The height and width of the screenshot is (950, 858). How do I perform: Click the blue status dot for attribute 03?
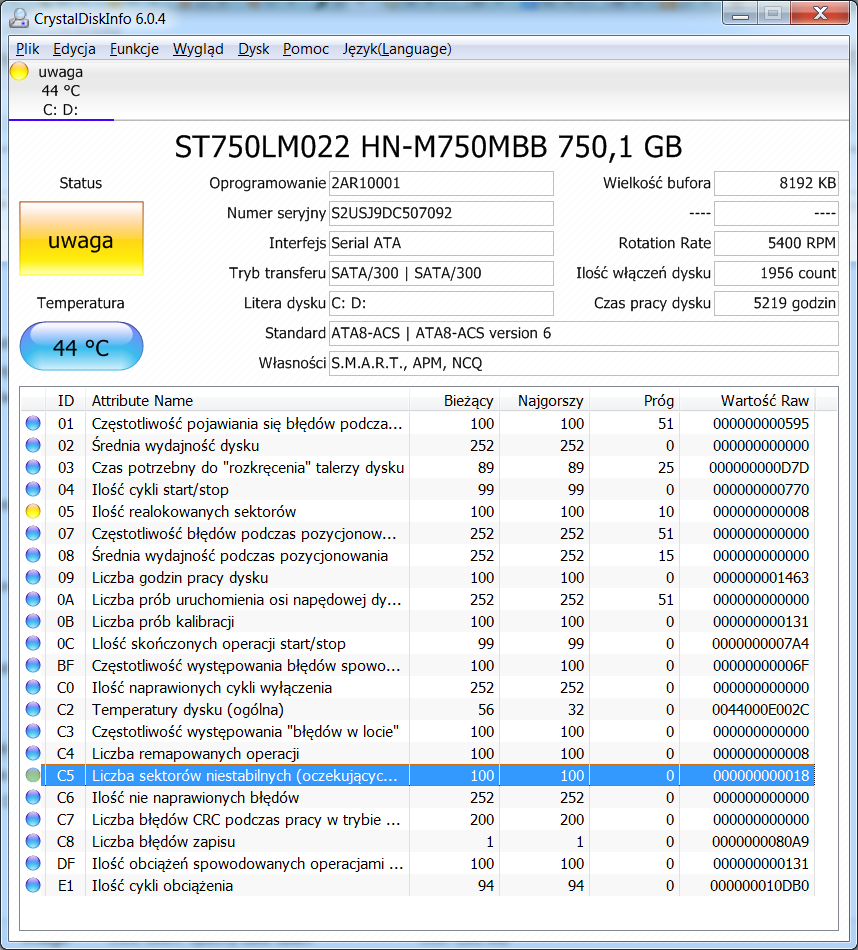click(33, 467)
